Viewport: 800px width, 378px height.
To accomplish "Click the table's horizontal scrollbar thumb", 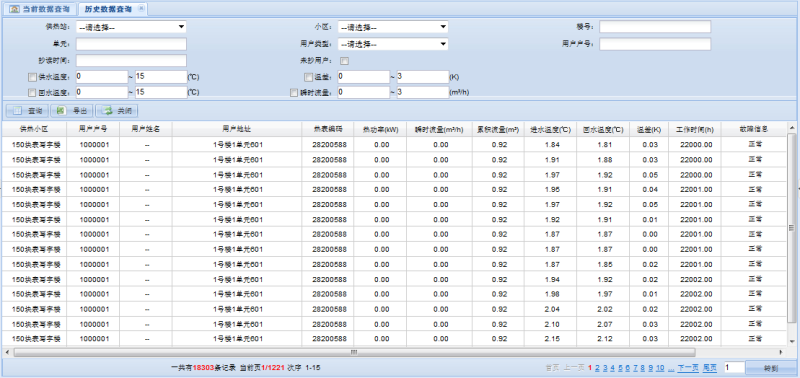I will (354, 352).
